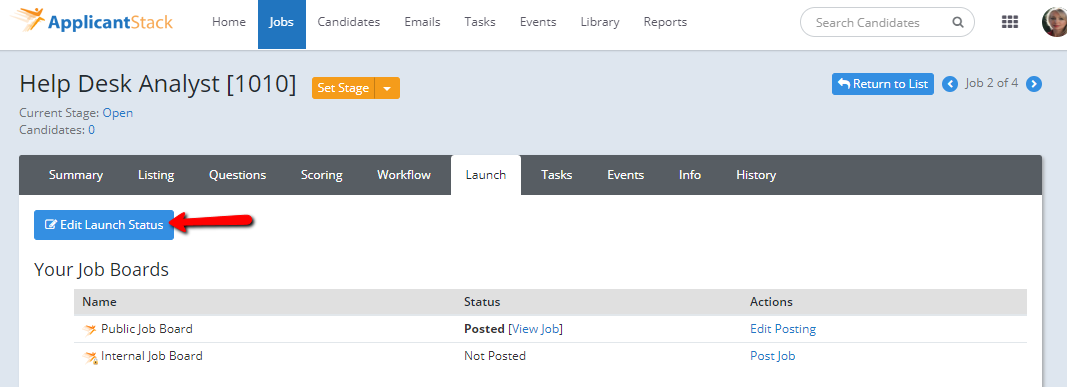Switch to the Summary tab

point(76,175)
